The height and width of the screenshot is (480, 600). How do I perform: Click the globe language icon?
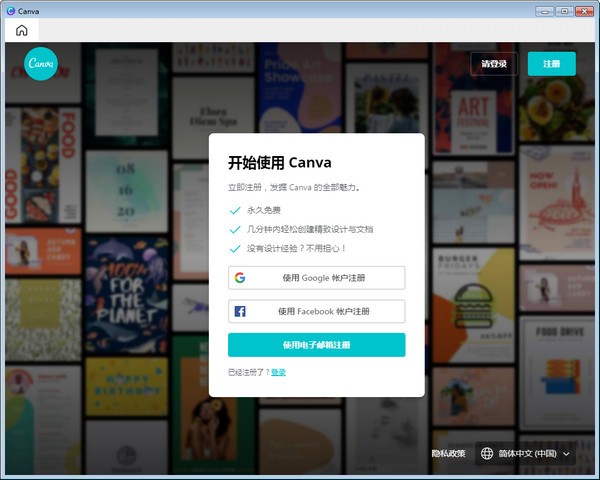487,453
